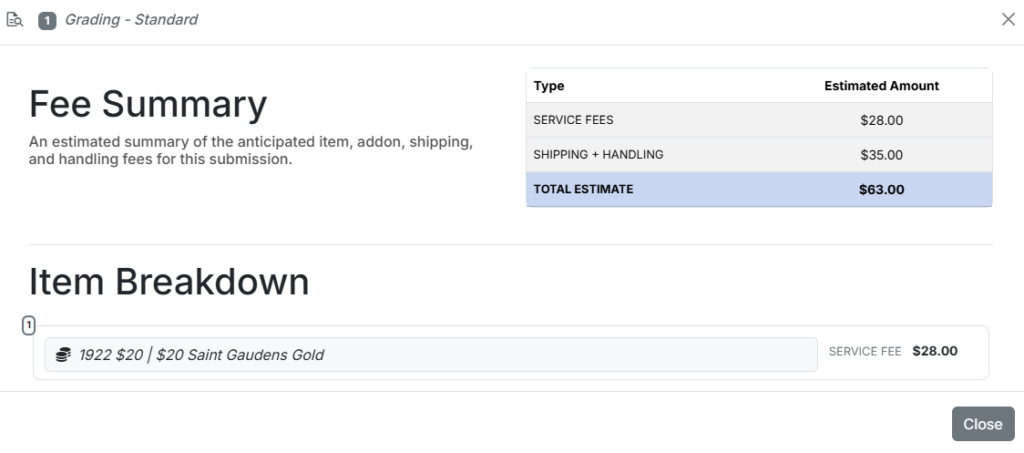Select the item number 1 badge above the row

coord(29,324)
